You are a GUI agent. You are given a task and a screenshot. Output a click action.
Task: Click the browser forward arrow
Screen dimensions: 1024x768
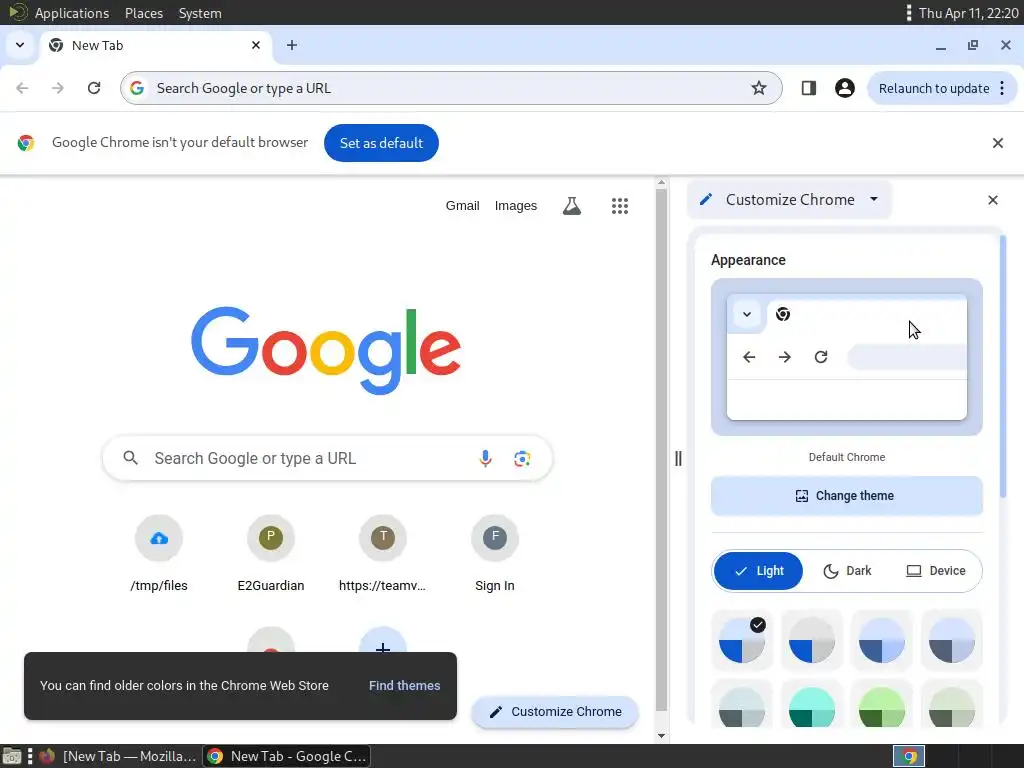(x=58, y=88)
